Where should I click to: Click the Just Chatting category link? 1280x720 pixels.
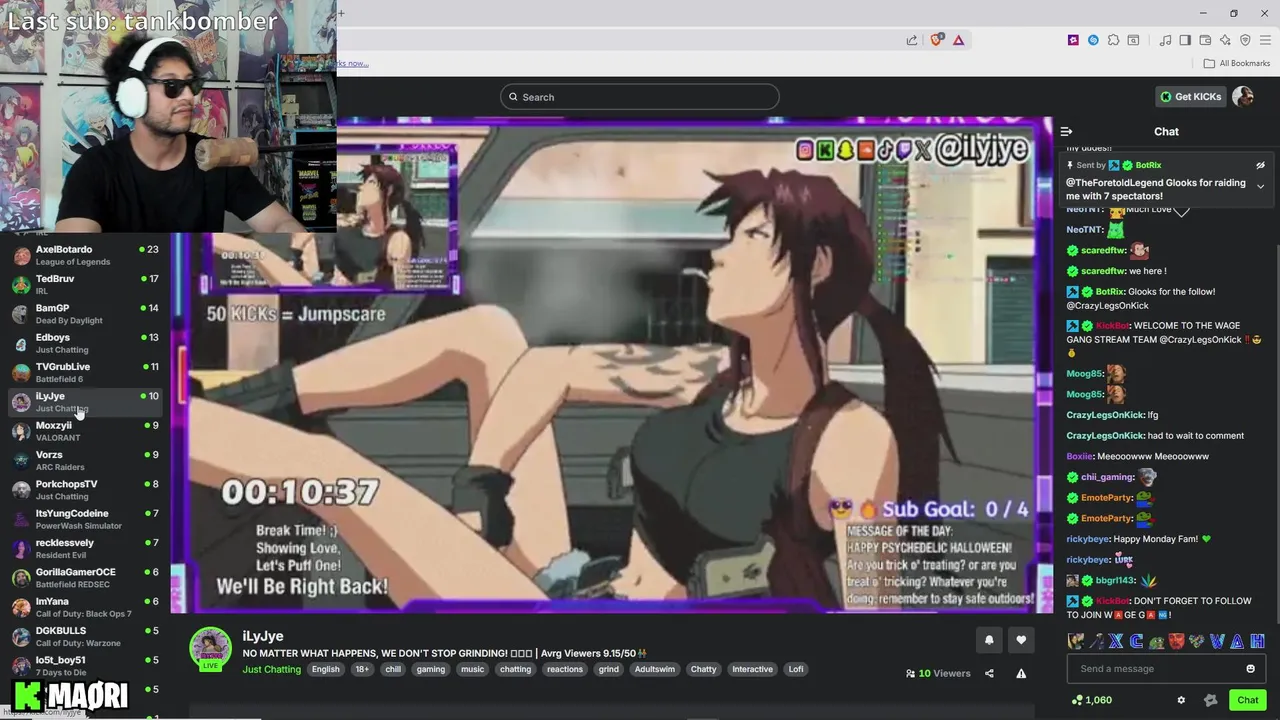(271, 669)
